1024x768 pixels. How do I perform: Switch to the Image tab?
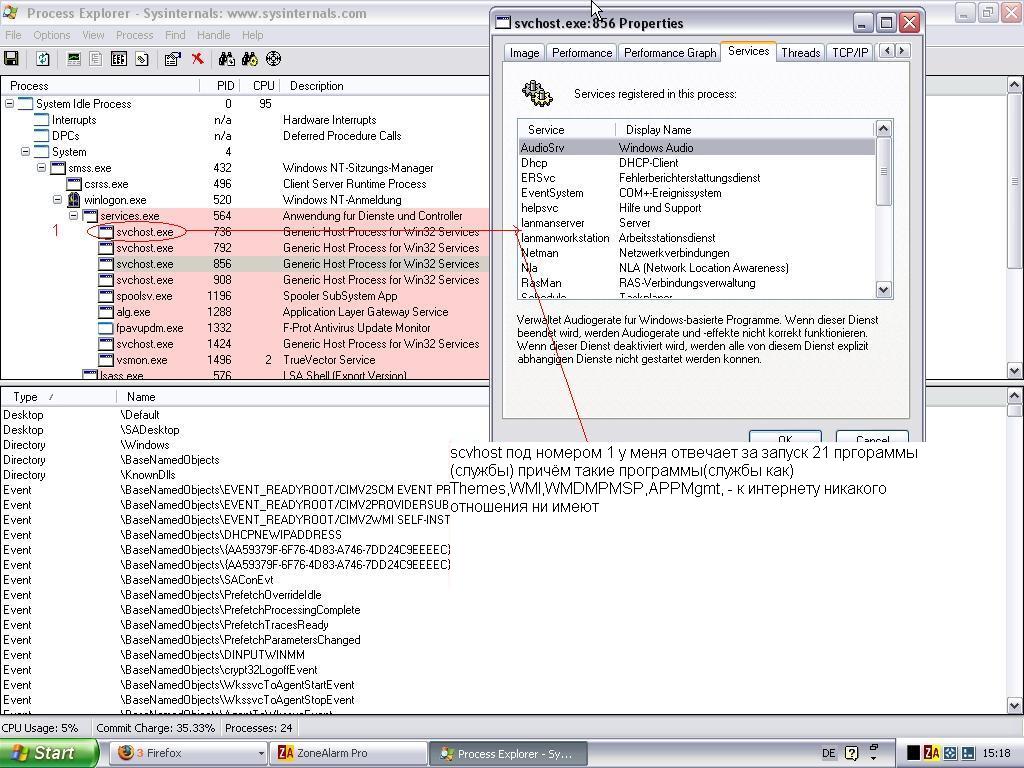tap(524, 53)
